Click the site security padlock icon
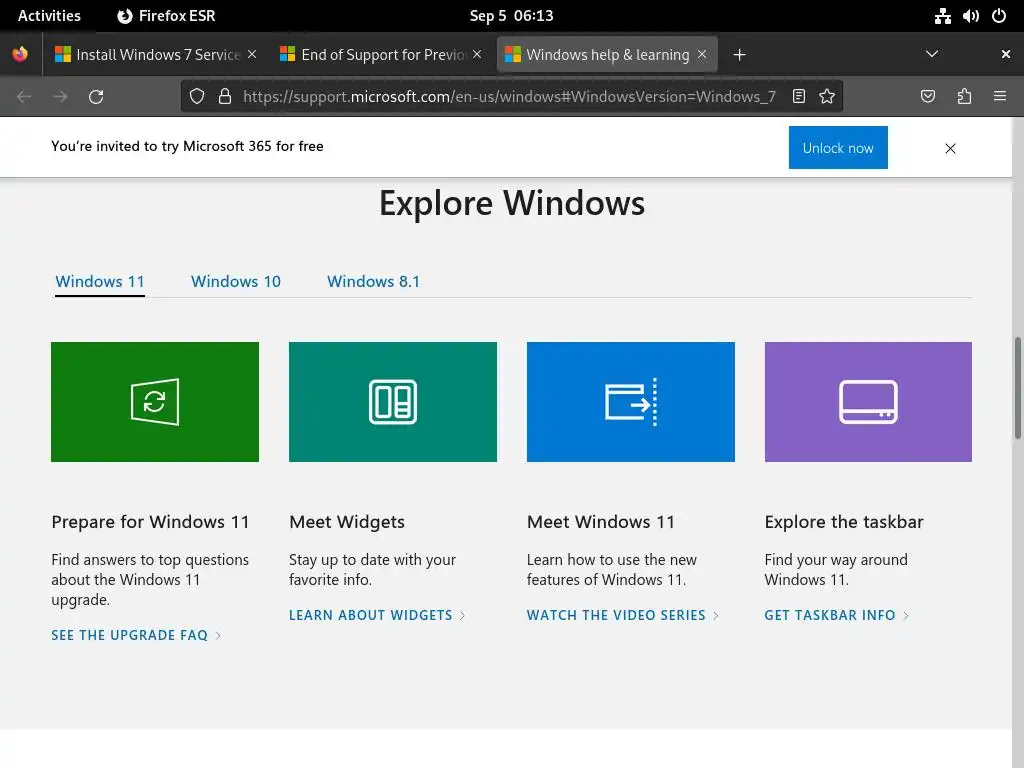 225,97
